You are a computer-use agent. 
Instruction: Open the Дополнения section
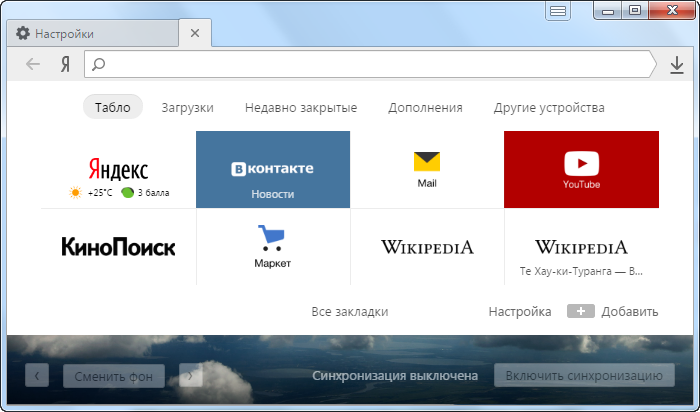(x=425, y=108)
